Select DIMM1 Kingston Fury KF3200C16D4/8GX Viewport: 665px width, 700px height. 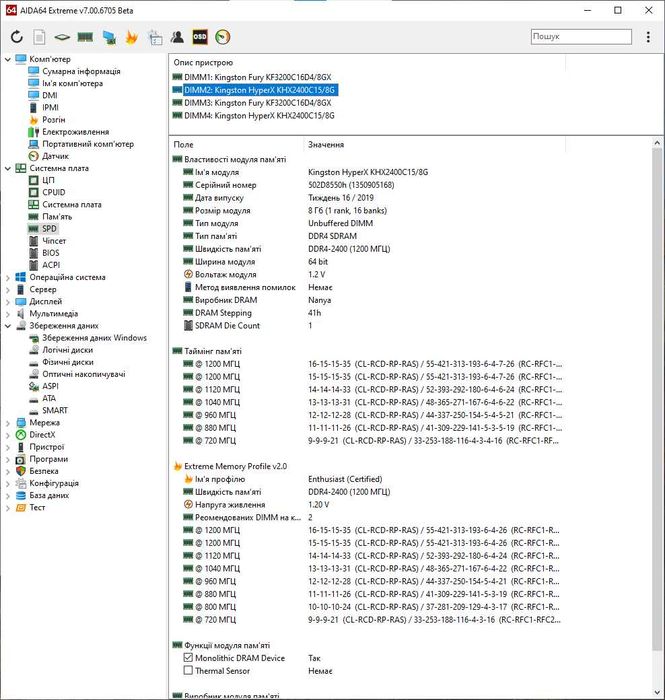click(x=258, y=77)
